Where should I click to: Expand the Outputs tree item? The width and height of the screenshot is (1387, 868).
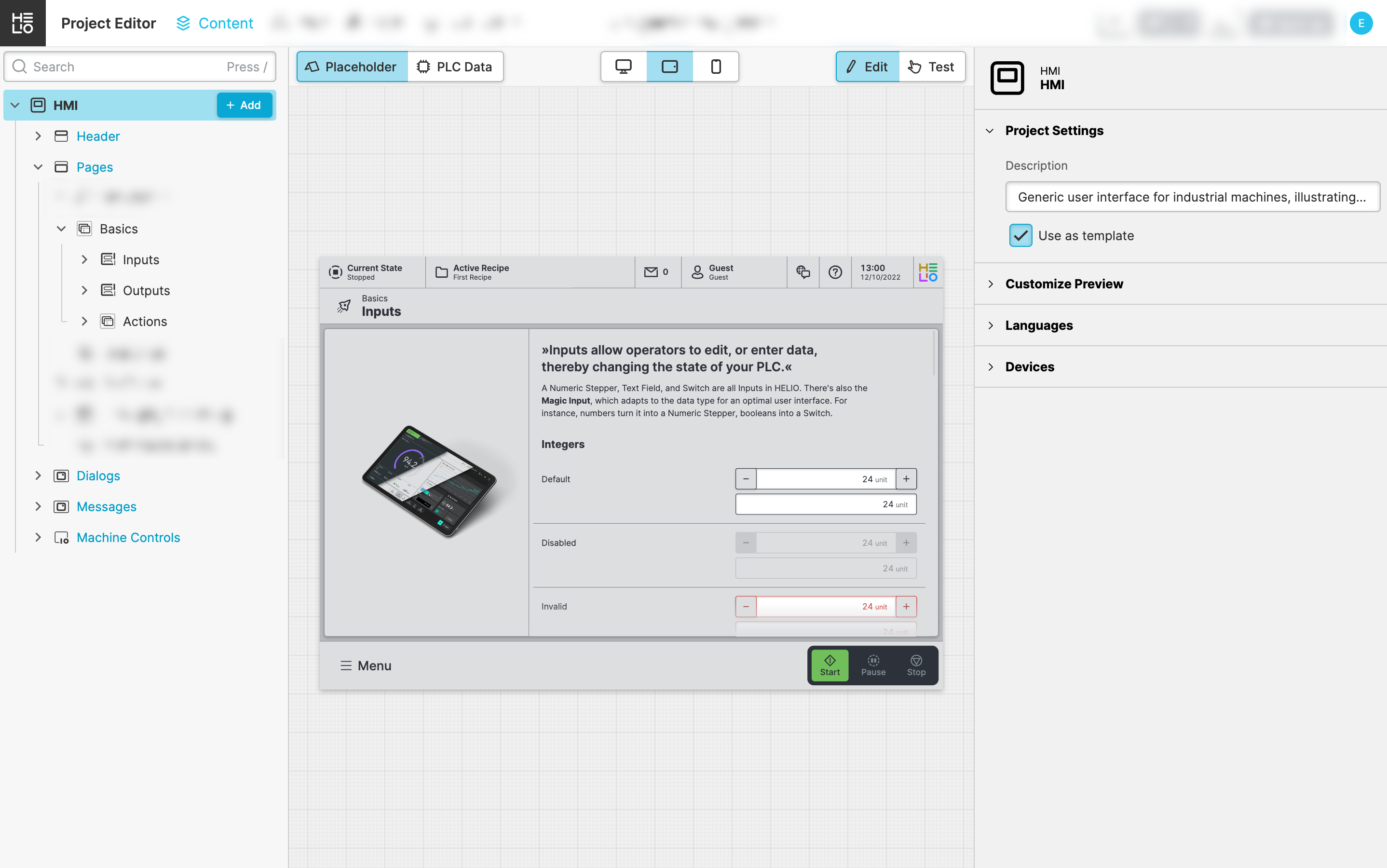84,290
